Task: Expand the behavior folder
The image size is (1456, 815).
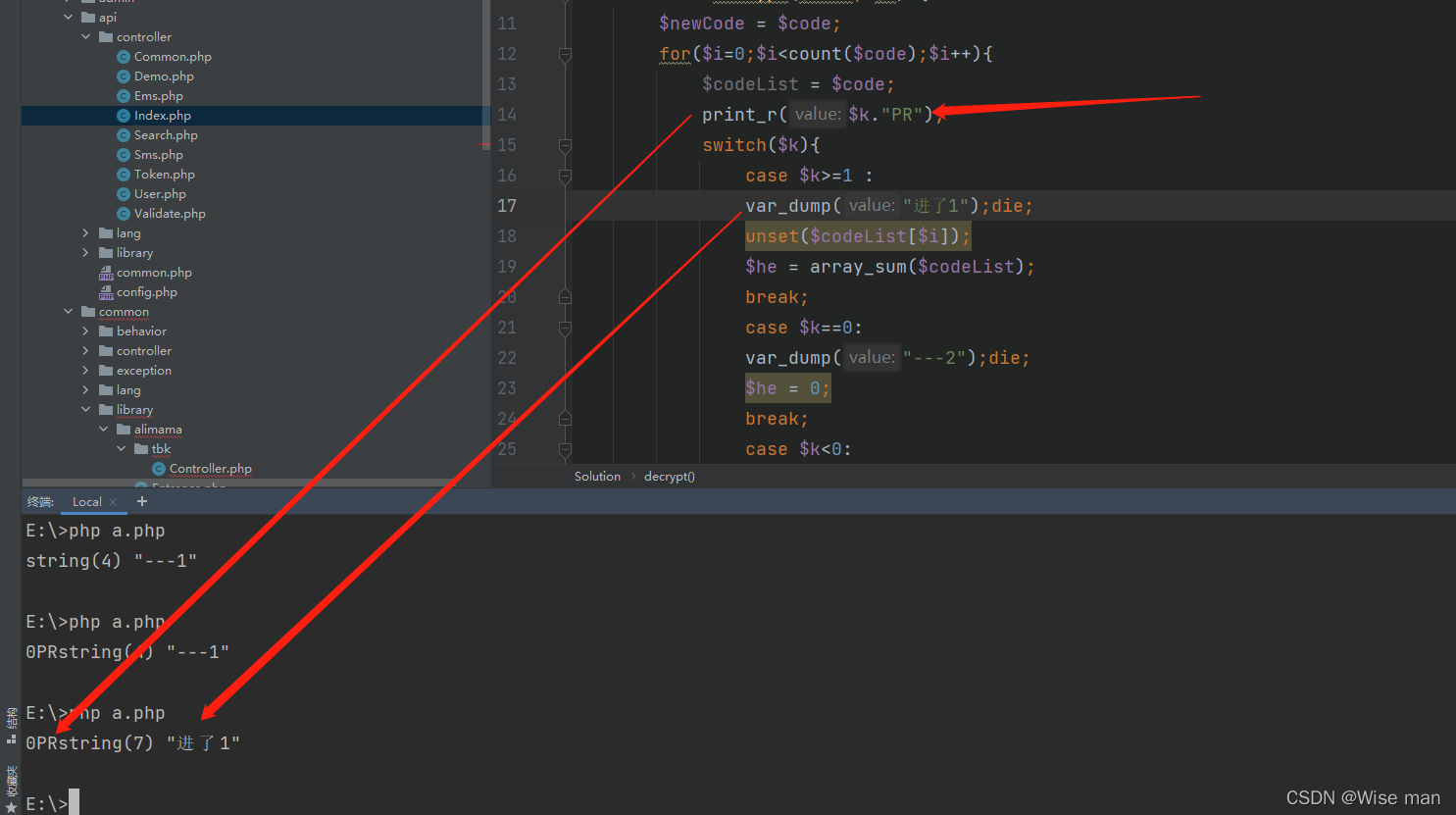Action: (85, 331)
